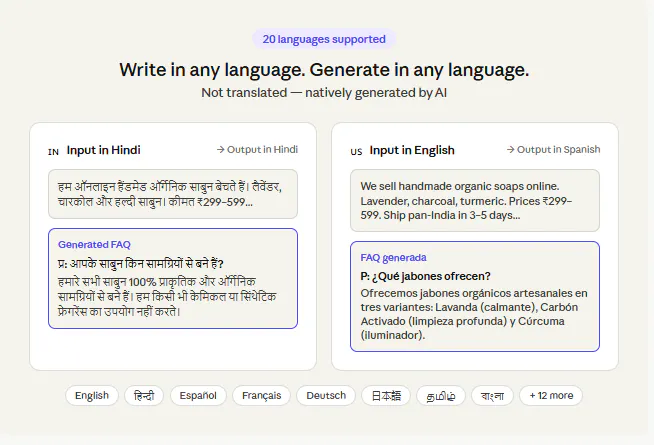Click the 'Output in Hindi' label

point(257,150)
